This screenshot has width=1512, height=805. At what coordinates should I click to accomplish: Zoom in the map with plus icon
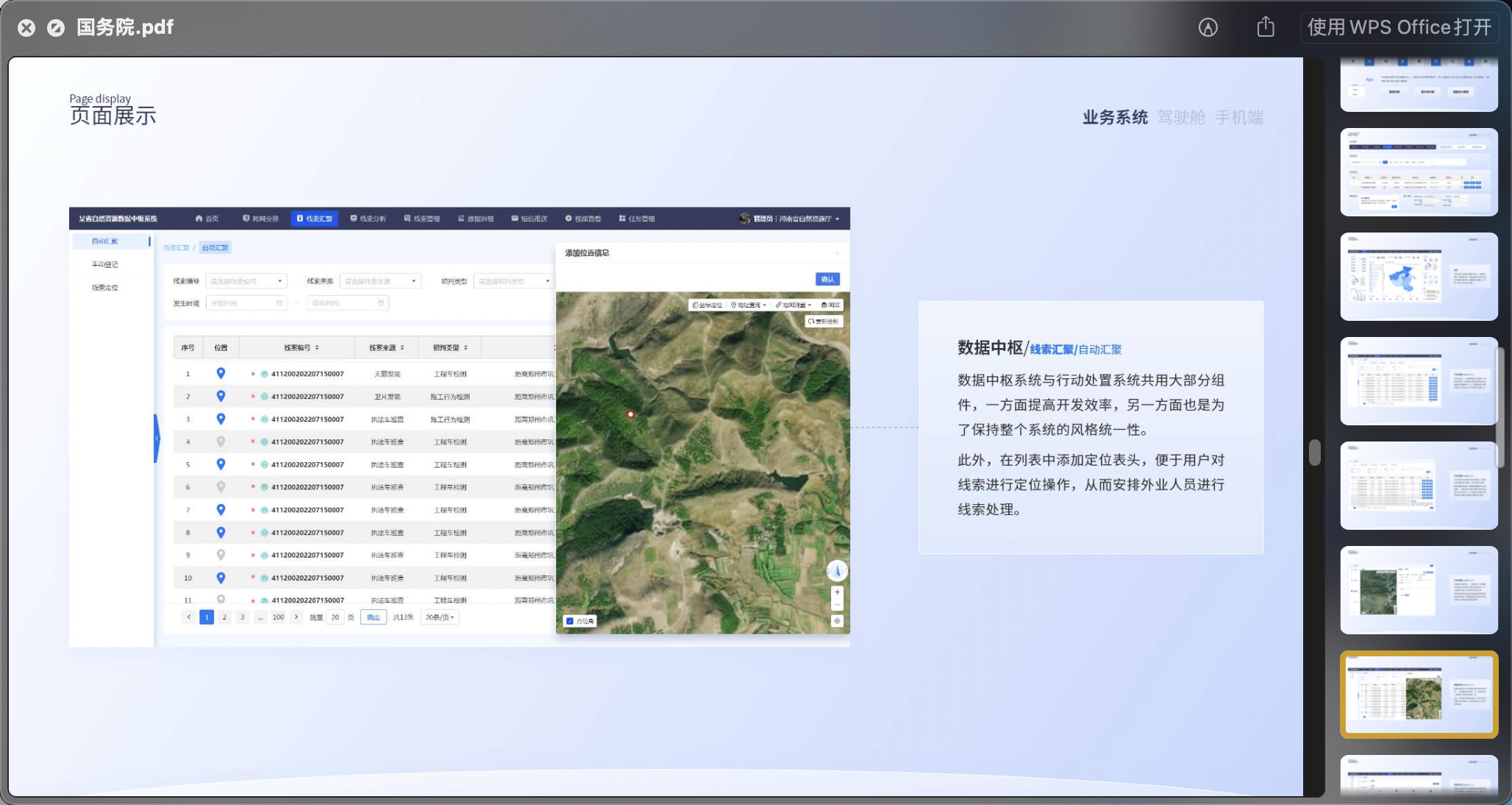(837, 592)
